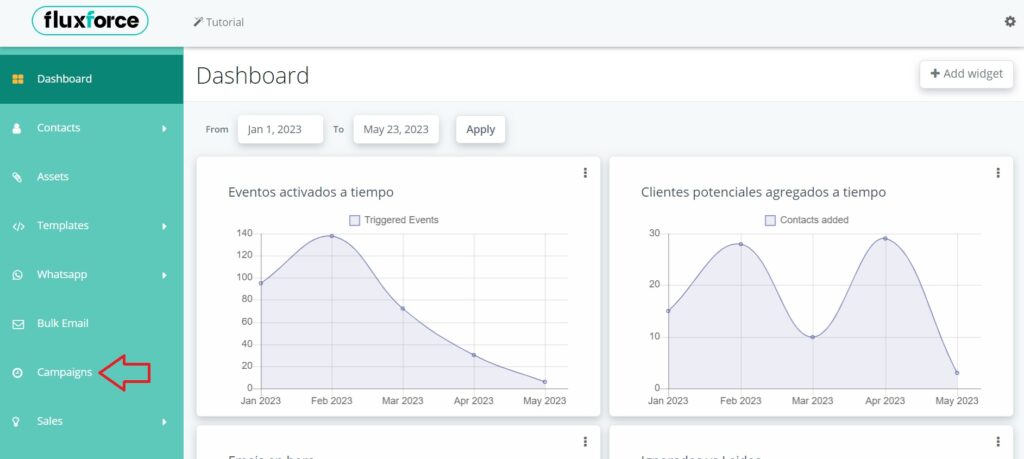The height and width of the screenshot is (459, 1024).
Task: Click the Bulk Email envelope icon
Action: tap(18, 324)
